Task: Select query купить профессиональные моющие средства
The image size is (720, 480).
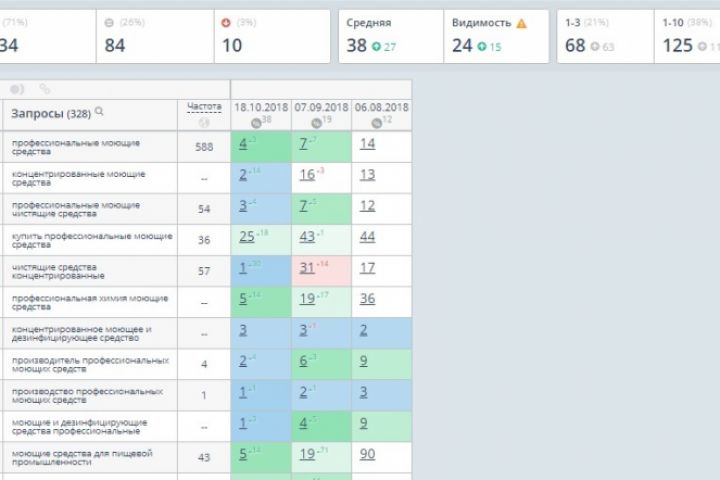Action: click(92, 240)
